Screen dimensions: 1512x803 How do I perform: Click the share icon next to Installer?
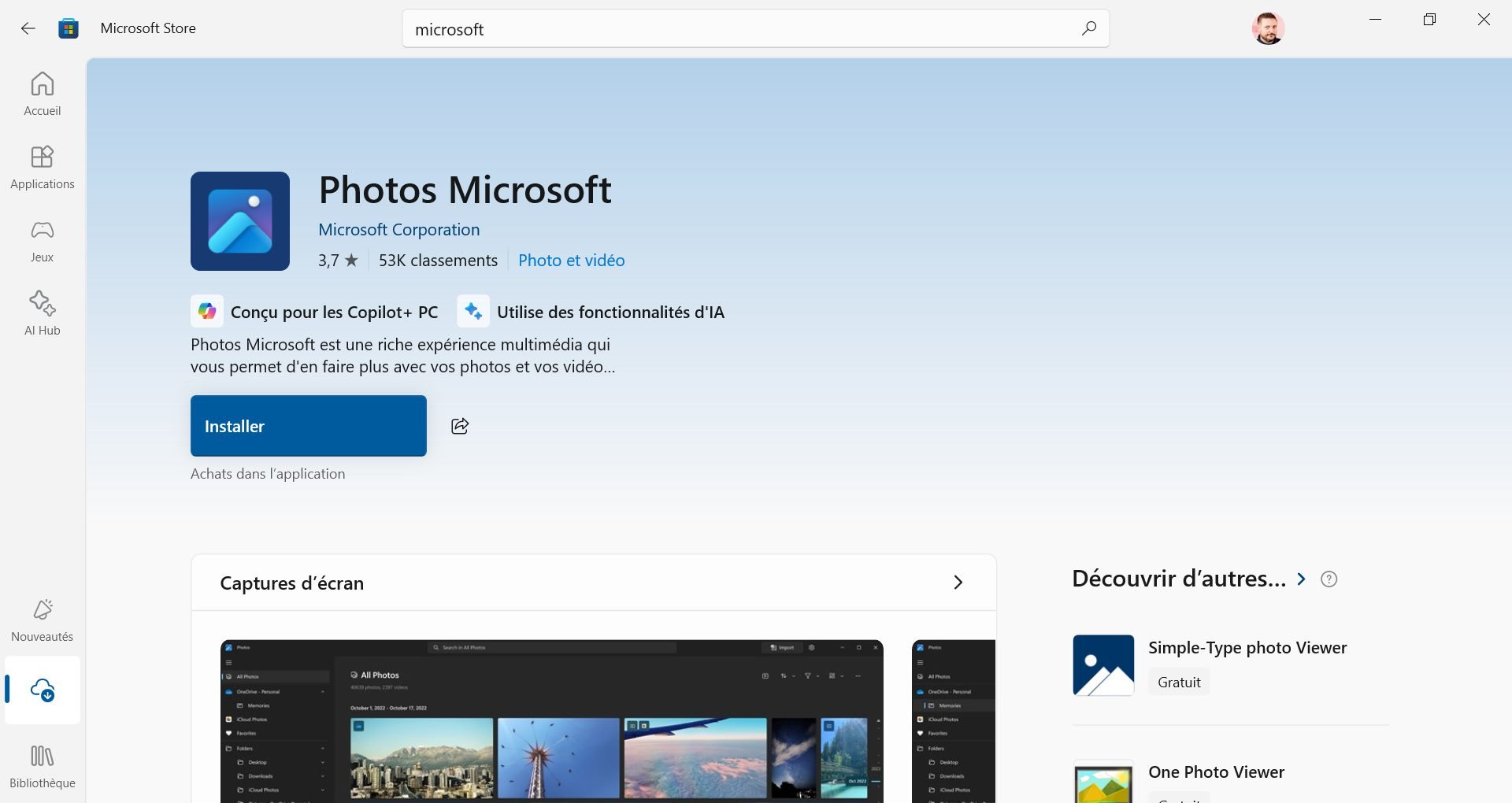[x=460, y=426]
